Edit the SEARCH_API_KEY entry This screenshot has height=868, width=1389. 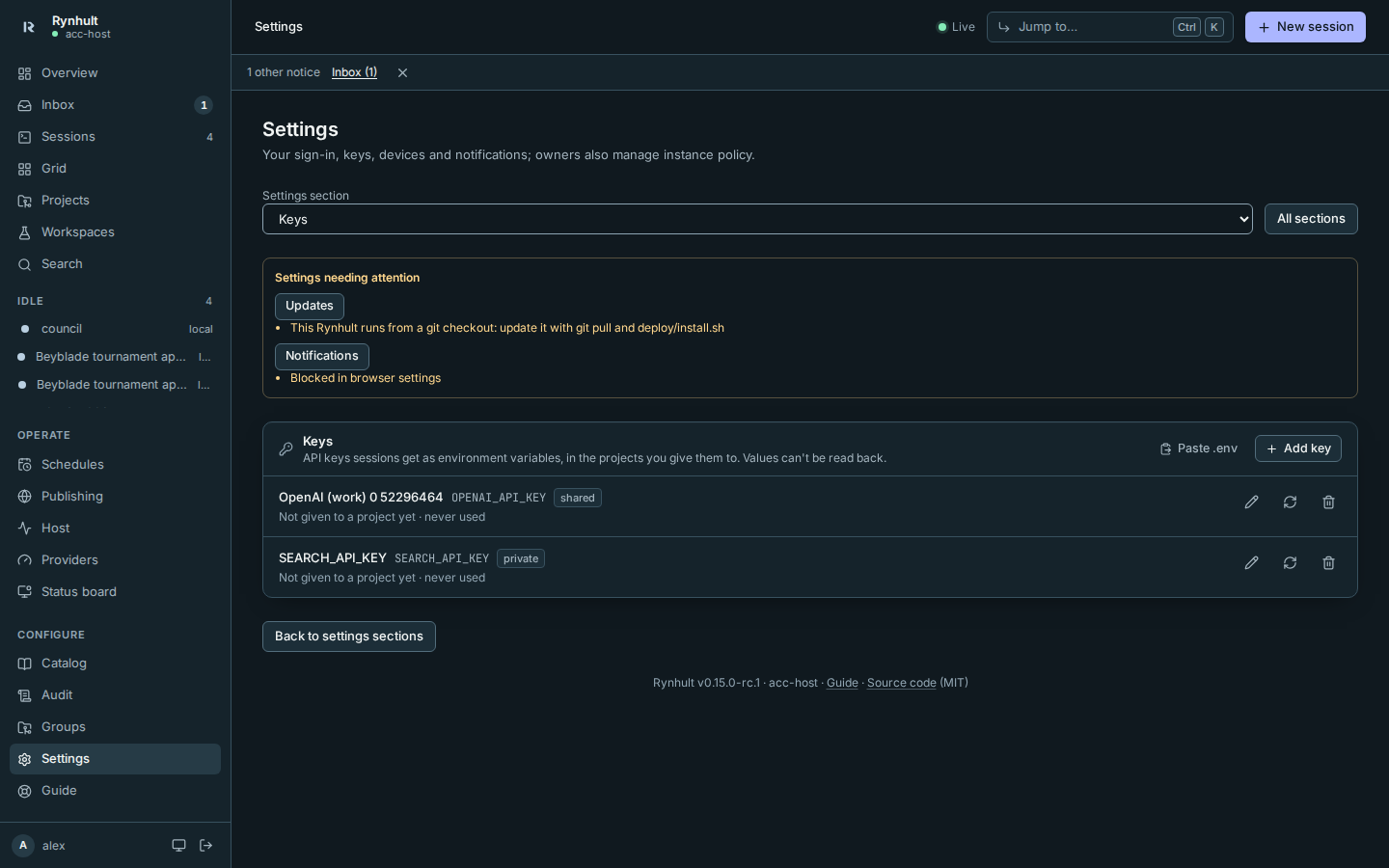click(1251, 563)
